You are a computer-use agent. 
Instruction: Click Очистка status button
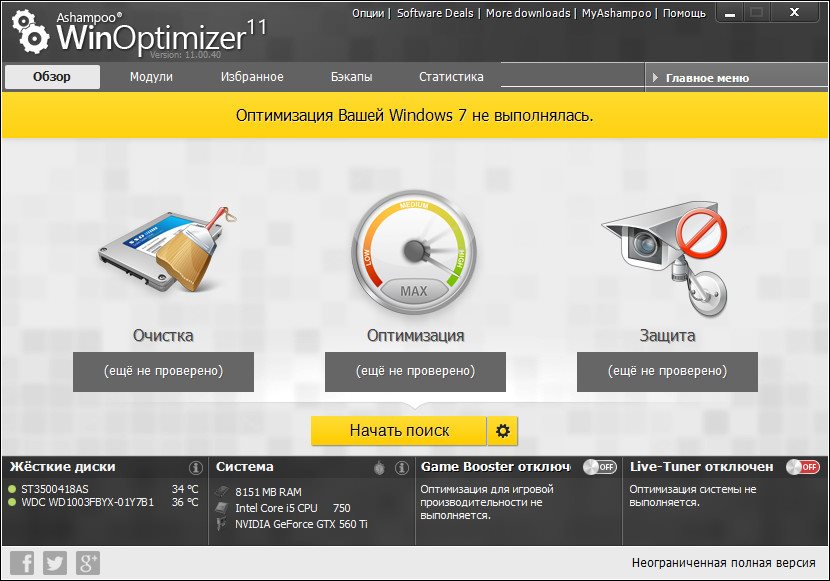point(163,372)
